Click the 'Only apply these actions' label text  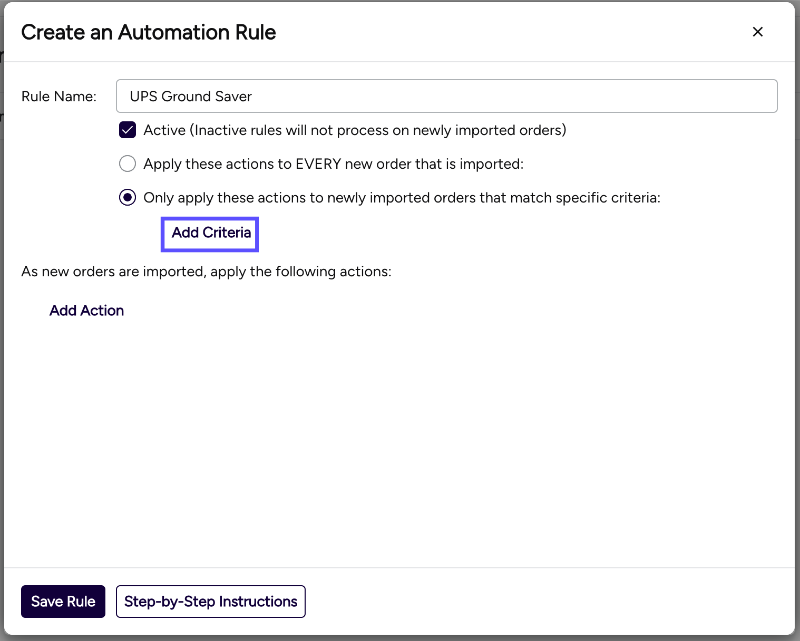click(401, 198)
